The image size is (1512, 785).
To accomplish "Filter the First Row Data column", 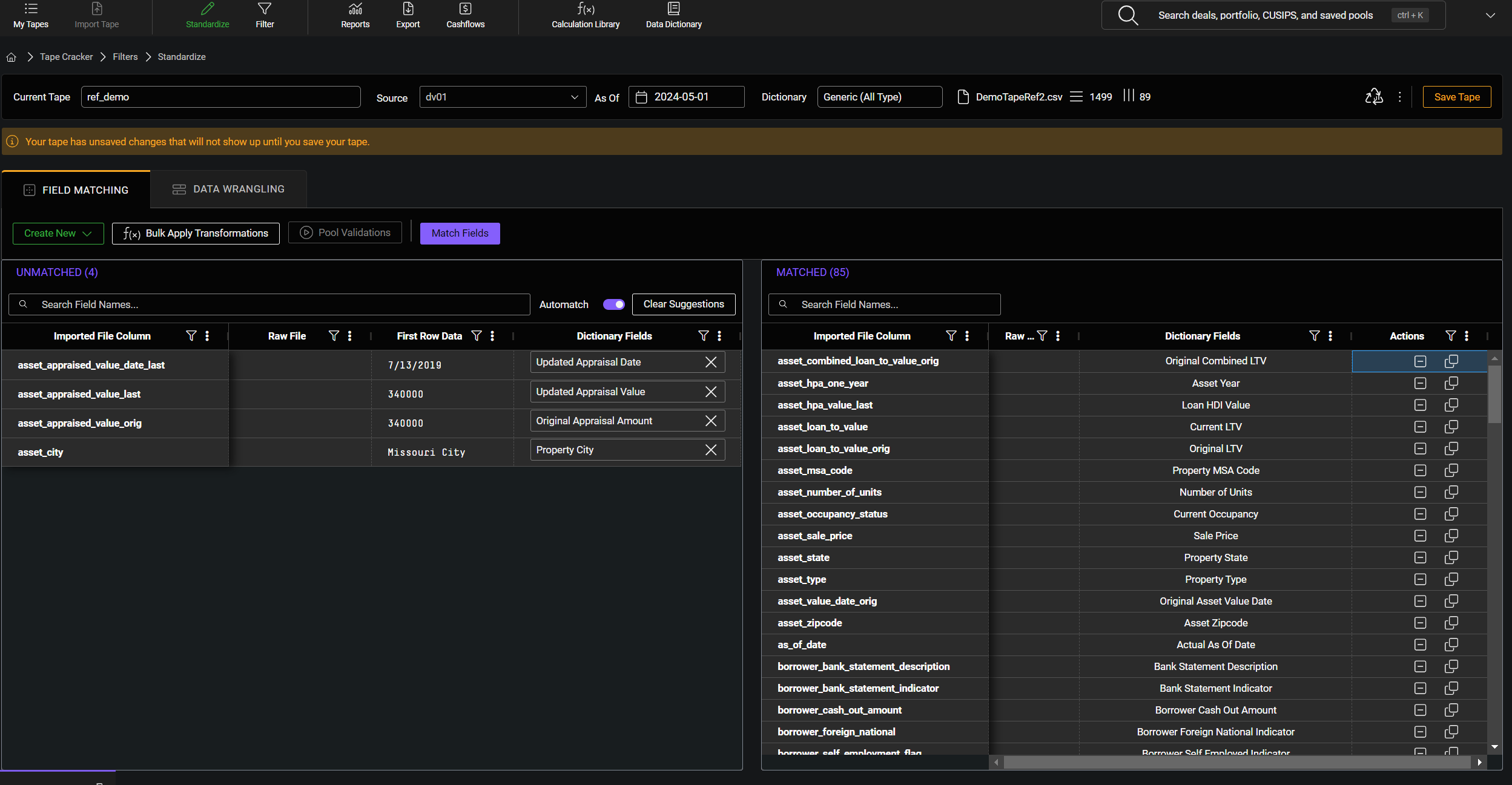I will pos(477,336).
